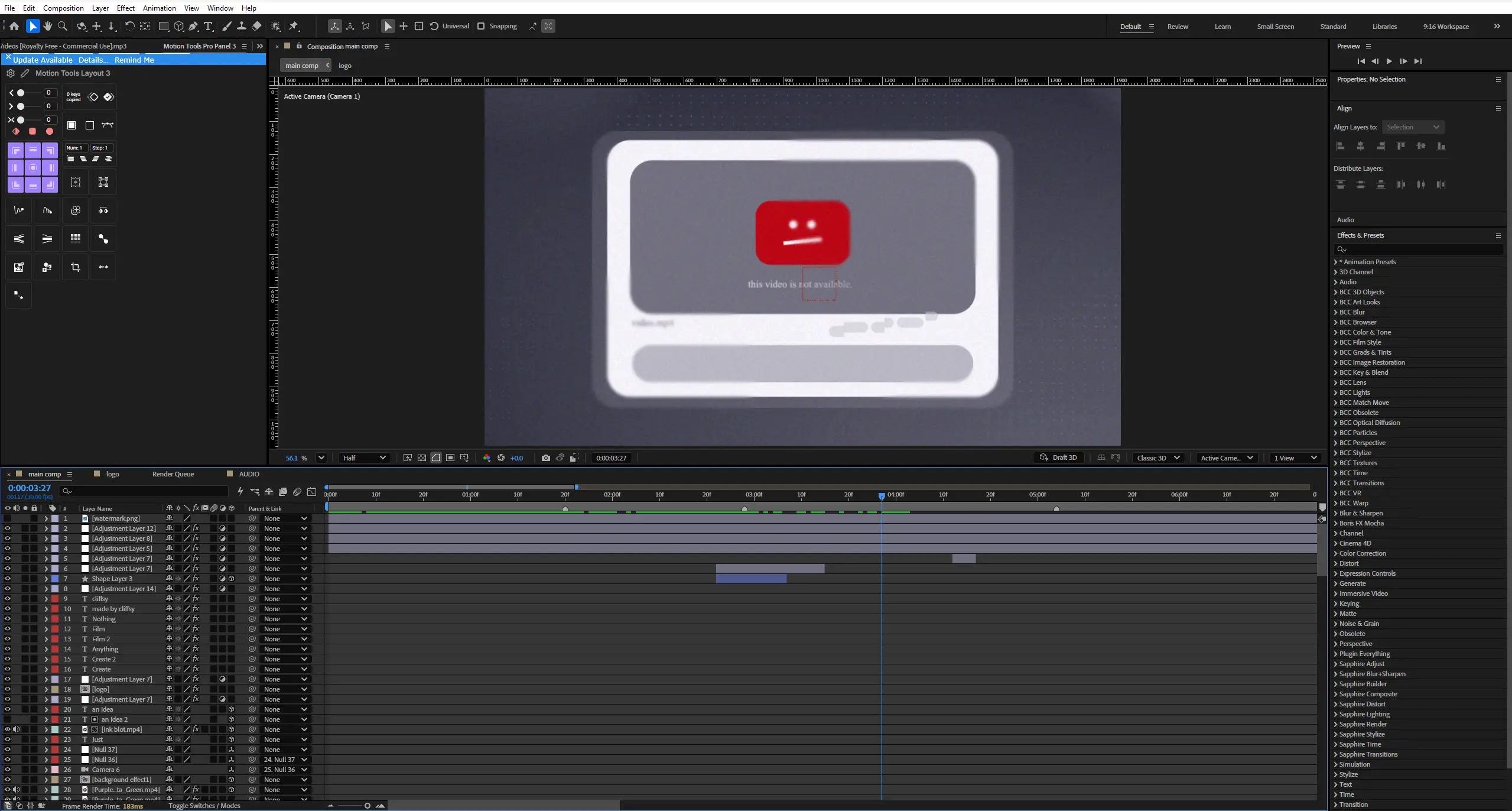Jump to first frame in Preview panel
The width and height of the screenshot is (1512, 811).
(x=1361, y=61)
